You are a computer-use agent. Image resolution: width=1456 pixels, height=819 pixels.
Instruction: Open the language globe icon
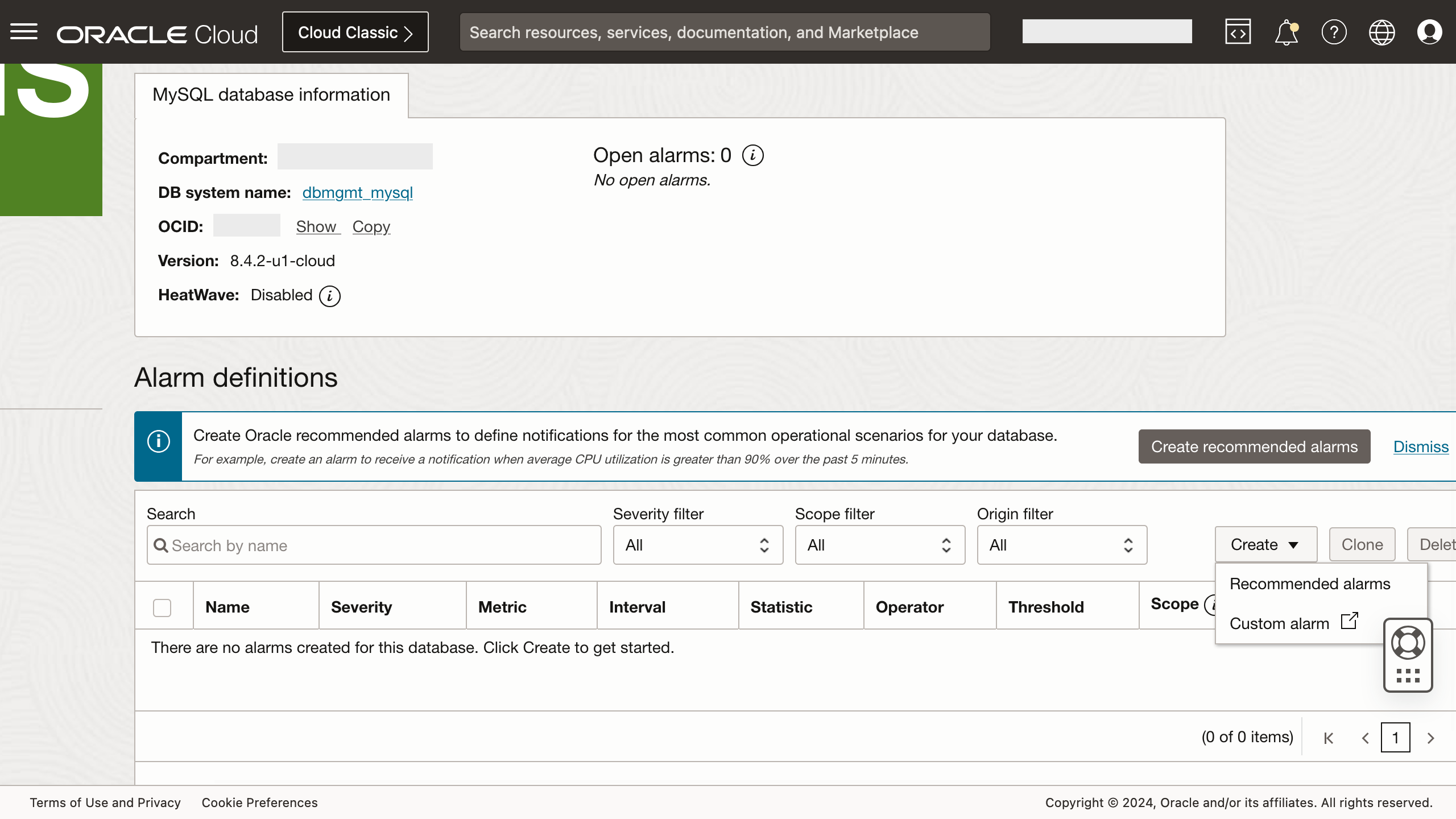1382,31
